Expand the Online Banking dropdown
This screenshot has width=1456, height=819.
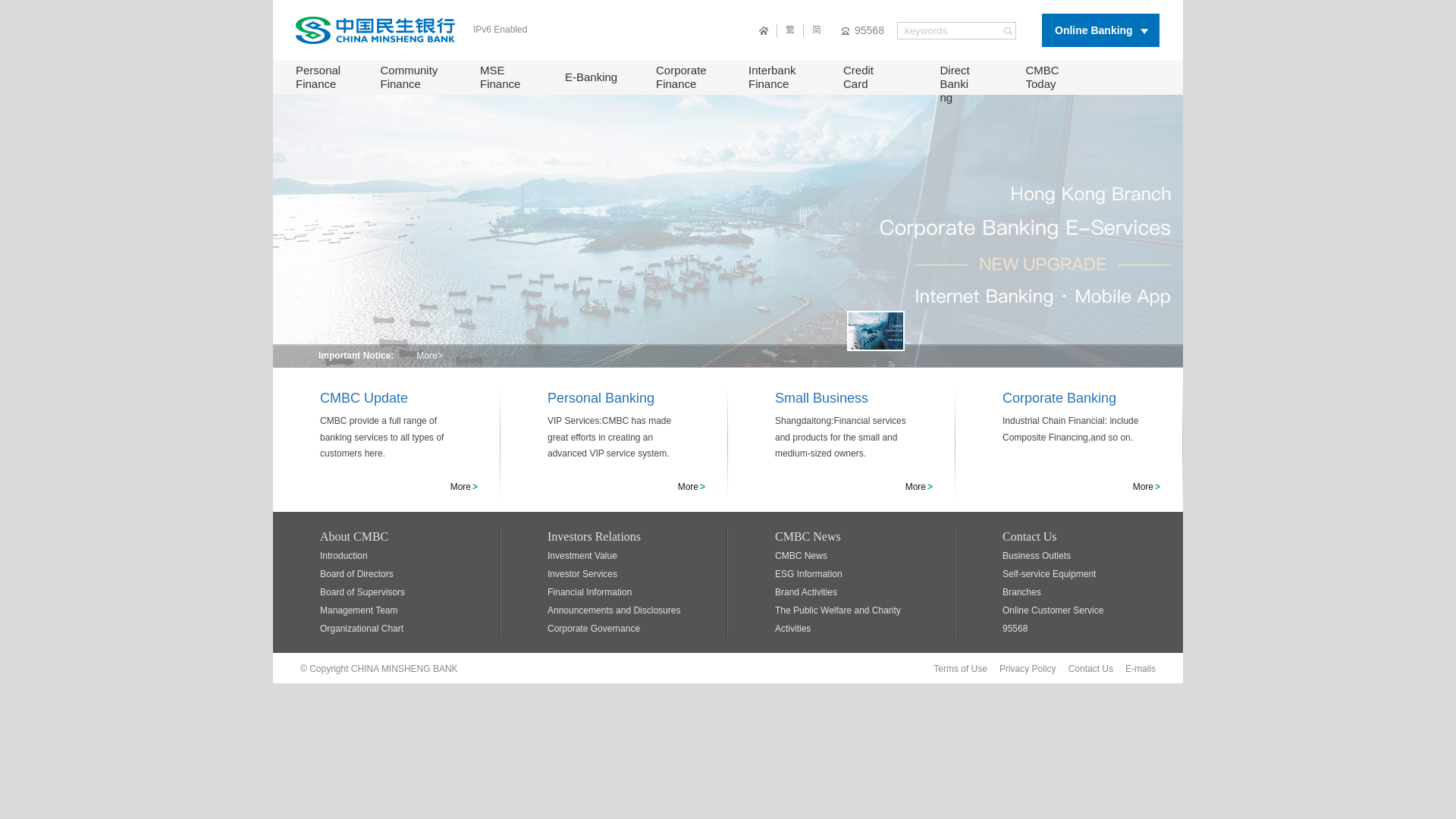[x=1100, y=30]
